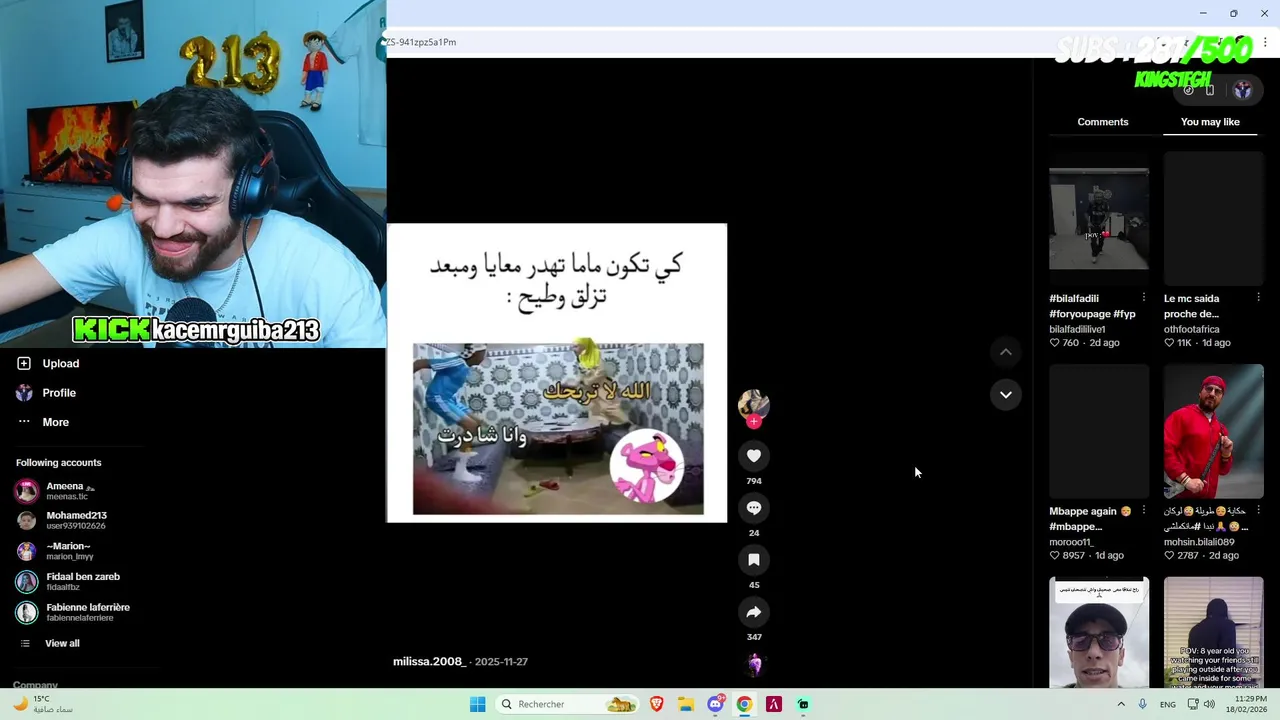Open the microphone tray icon
This screenshot has height=720, width=1280.
pyautogui.click(x=1143, y=704)
